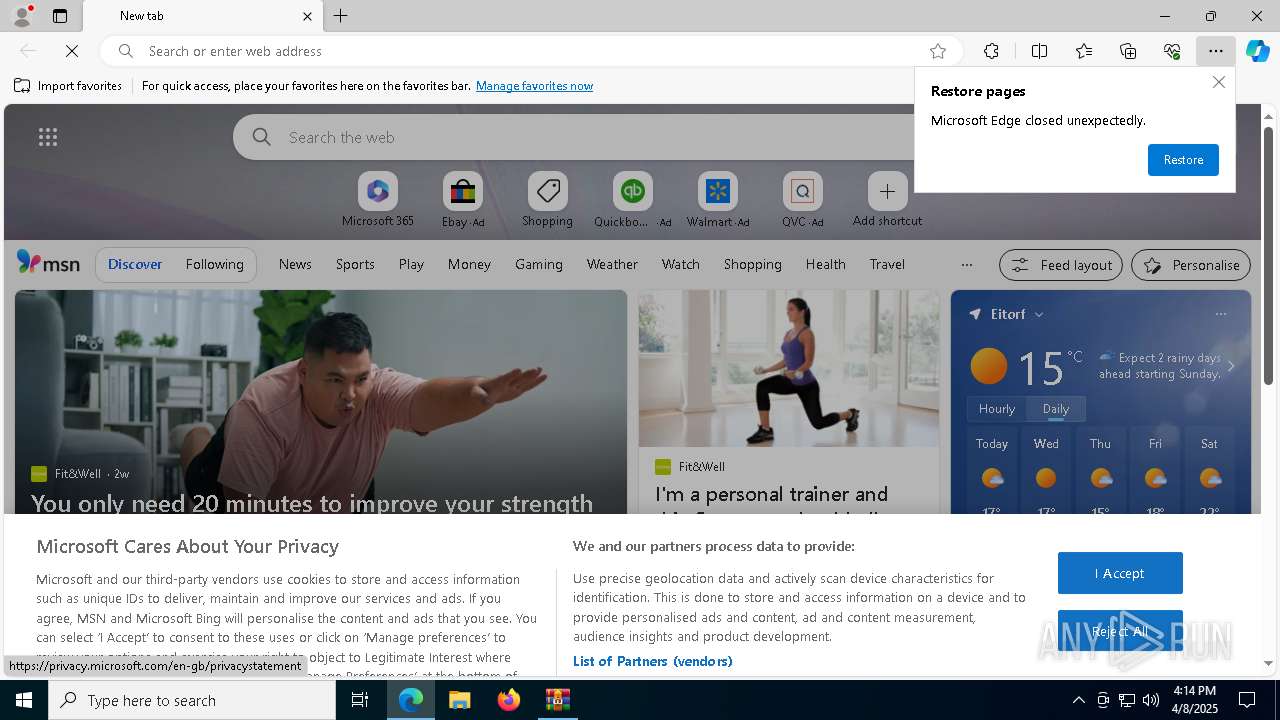Image resolution: width=1280 pixels, height=720 pixels.
Task: Select the Discover tab
Action: click(135, 264)
